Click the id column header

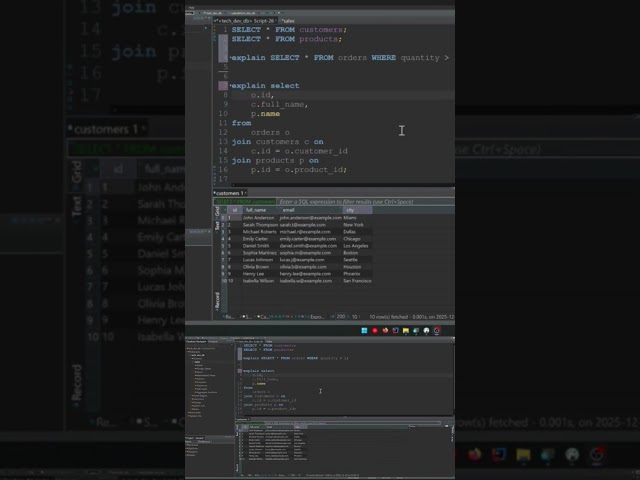(235, 210)
